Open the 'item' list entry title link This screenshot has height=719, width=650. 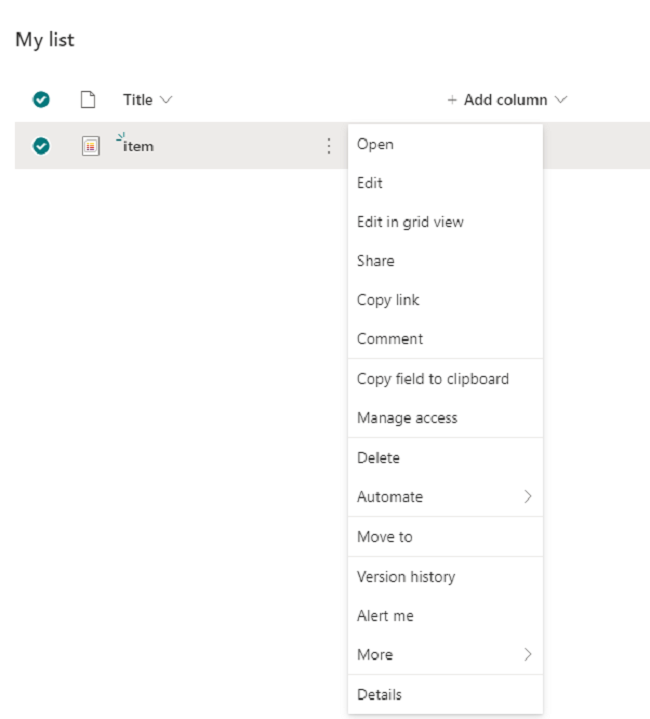coord(138,146)
